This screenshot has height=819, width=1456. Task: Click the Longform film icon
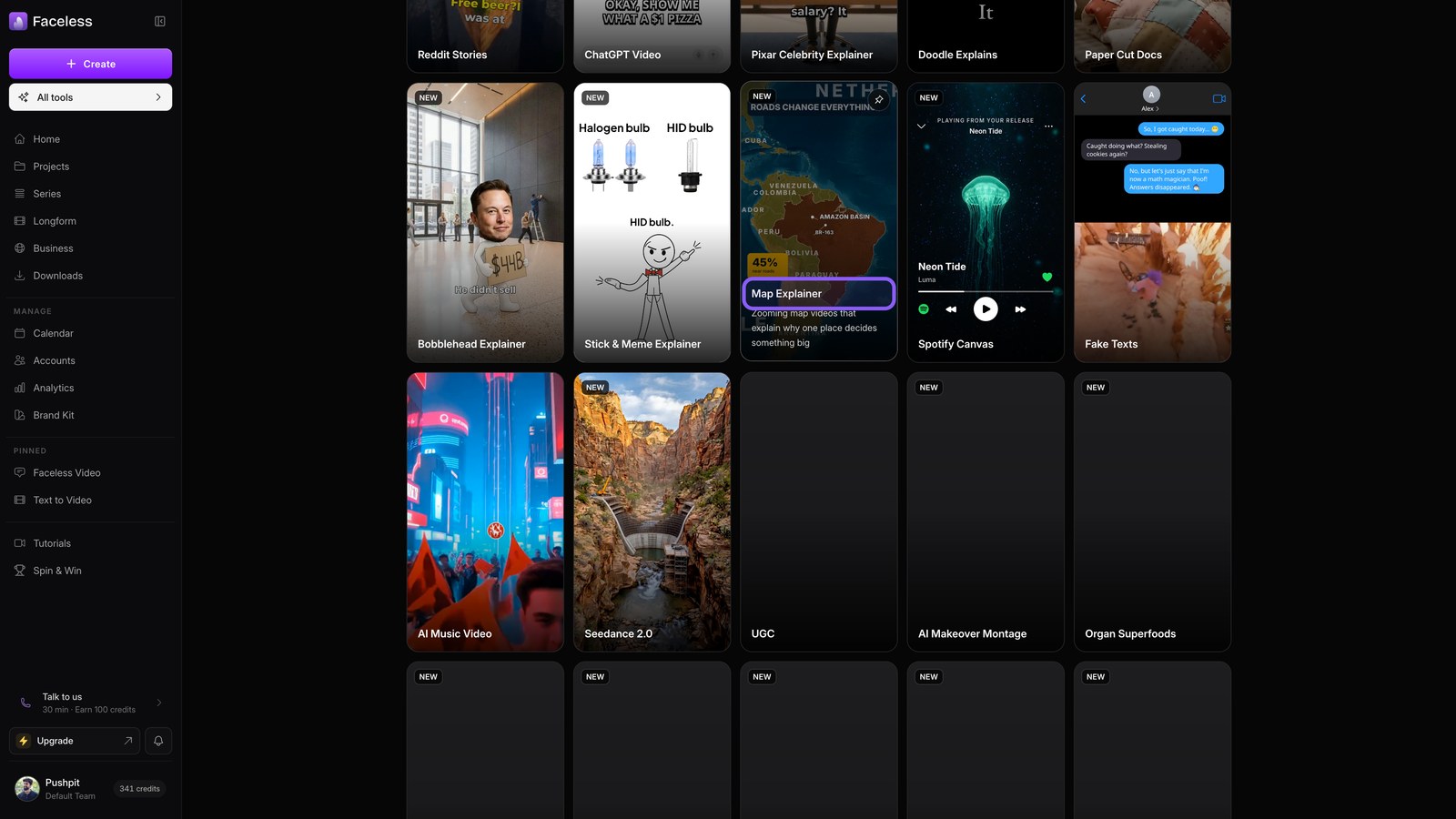click(x=20, y=221)
